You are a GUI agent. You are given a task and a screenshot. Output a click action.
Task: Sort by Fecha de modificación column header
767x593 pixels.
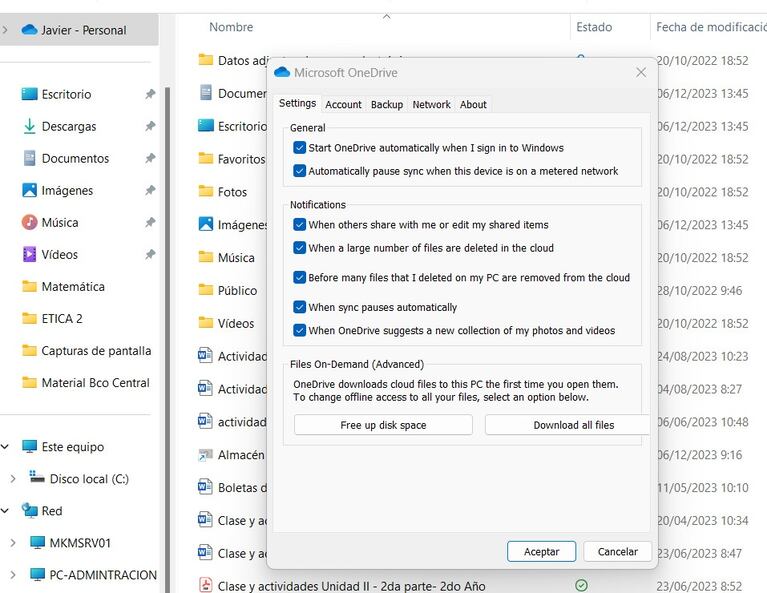click(711, 27)
